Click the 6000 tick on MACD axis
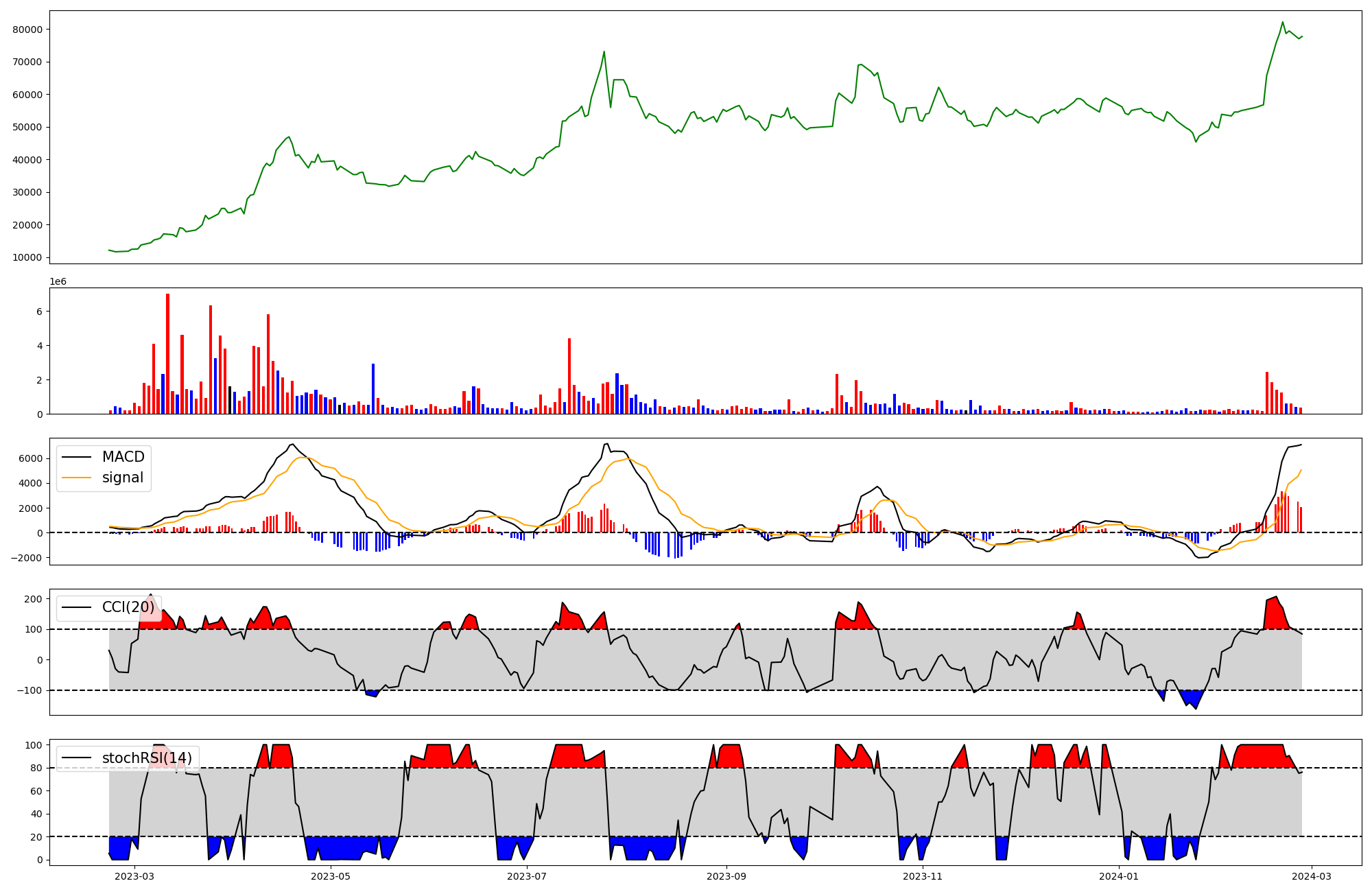Image resolution: width=1372 pixels, height=892 pixels. (x=30, y=458)
